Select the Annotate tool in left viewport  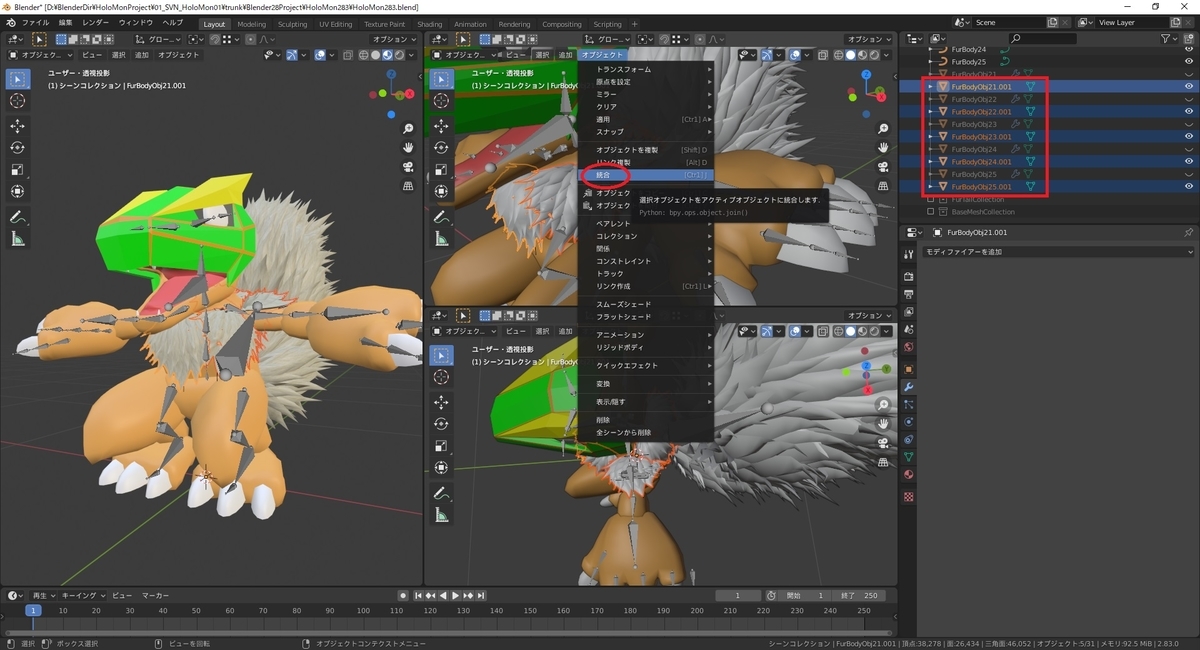[18, 217]
